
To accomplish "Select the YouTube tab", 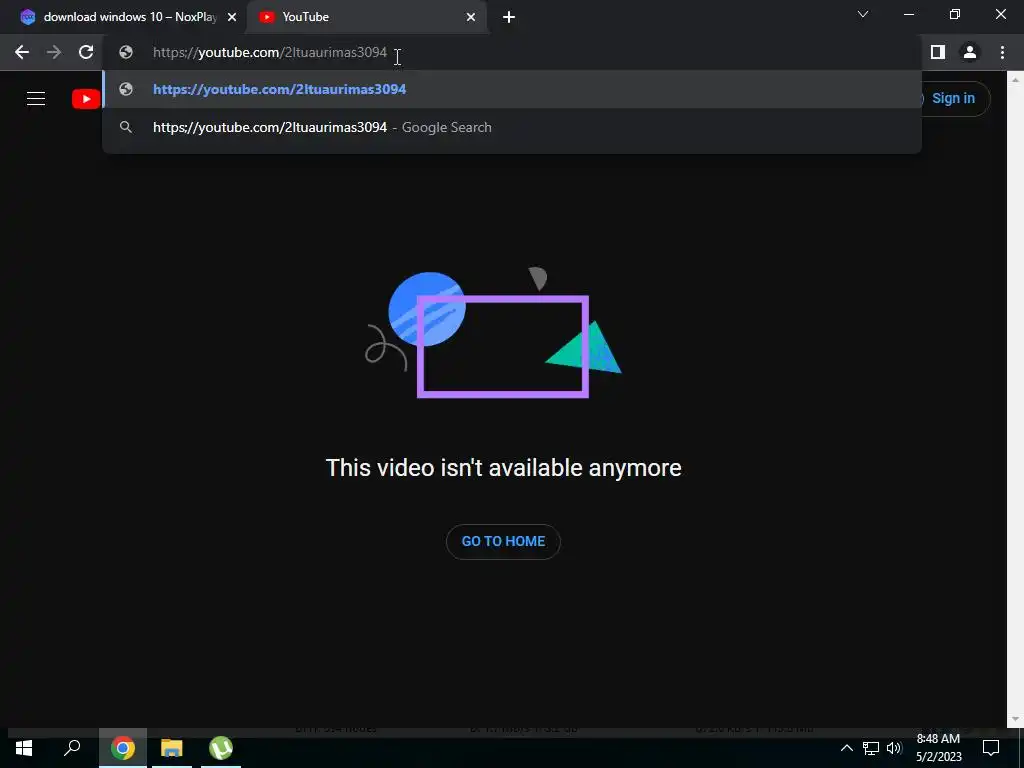I will [x=367, y=17].
